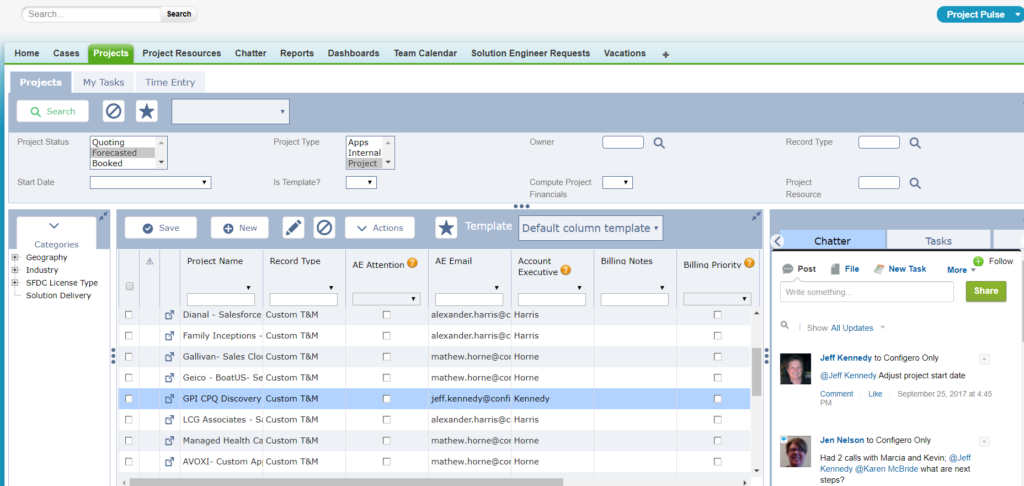This screenshot has height=486, width=1024.
Task: Tick the select-all checkbox in grid header
Action: pos(128,287)
